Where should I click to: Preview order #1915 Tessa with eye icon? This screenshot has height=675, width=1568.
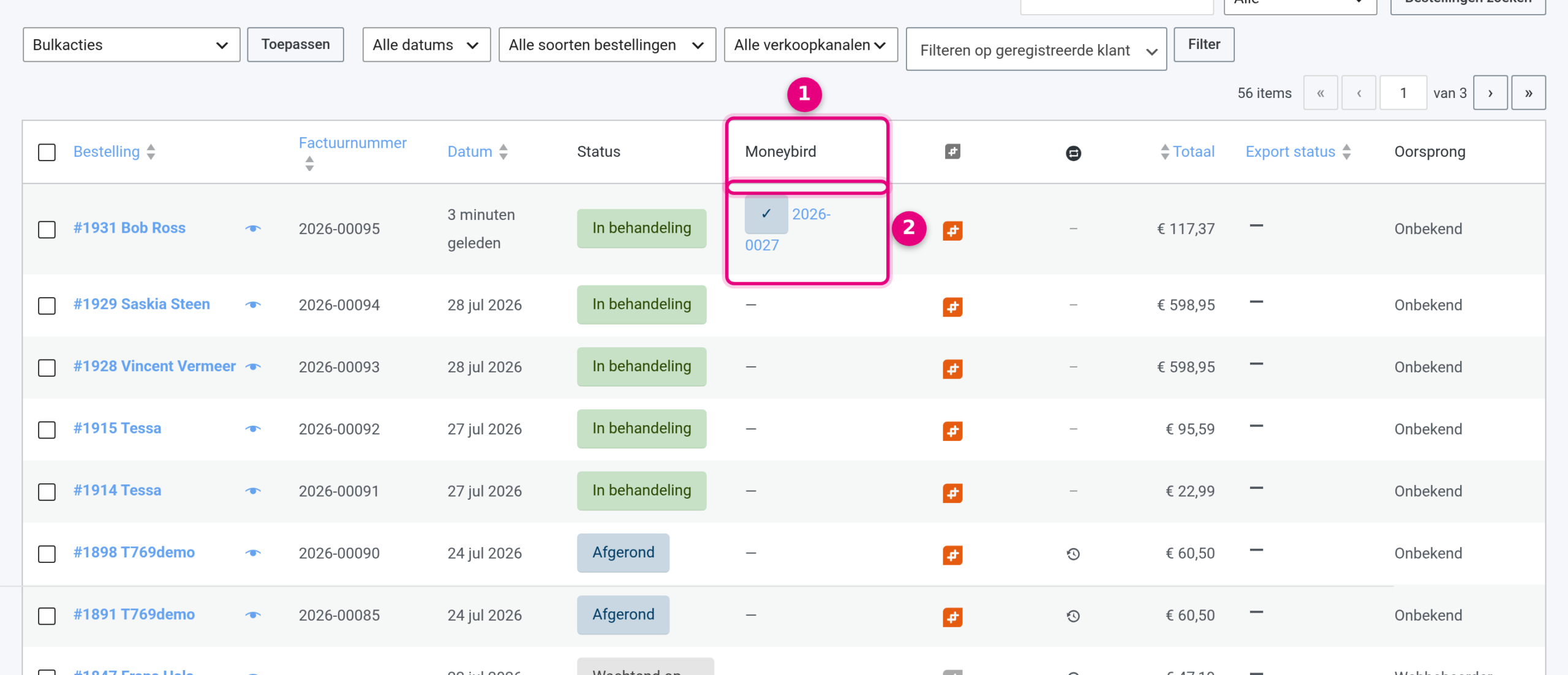tap(253, 429)
